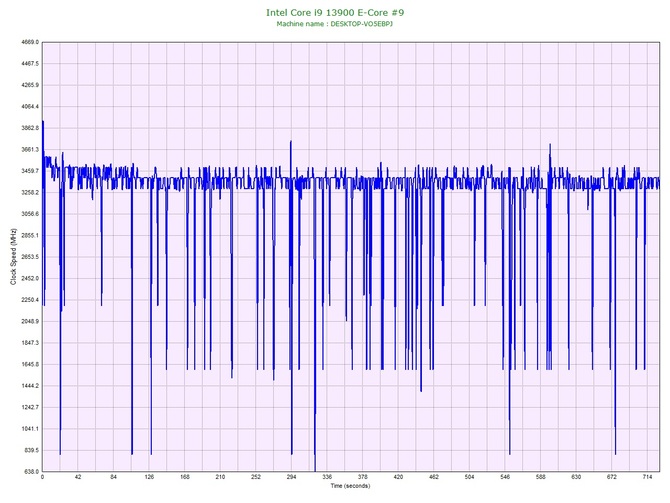Click the 3056.6 y-axis tick label
Viewport: 670px width, 503px height.
pos(30,214)
